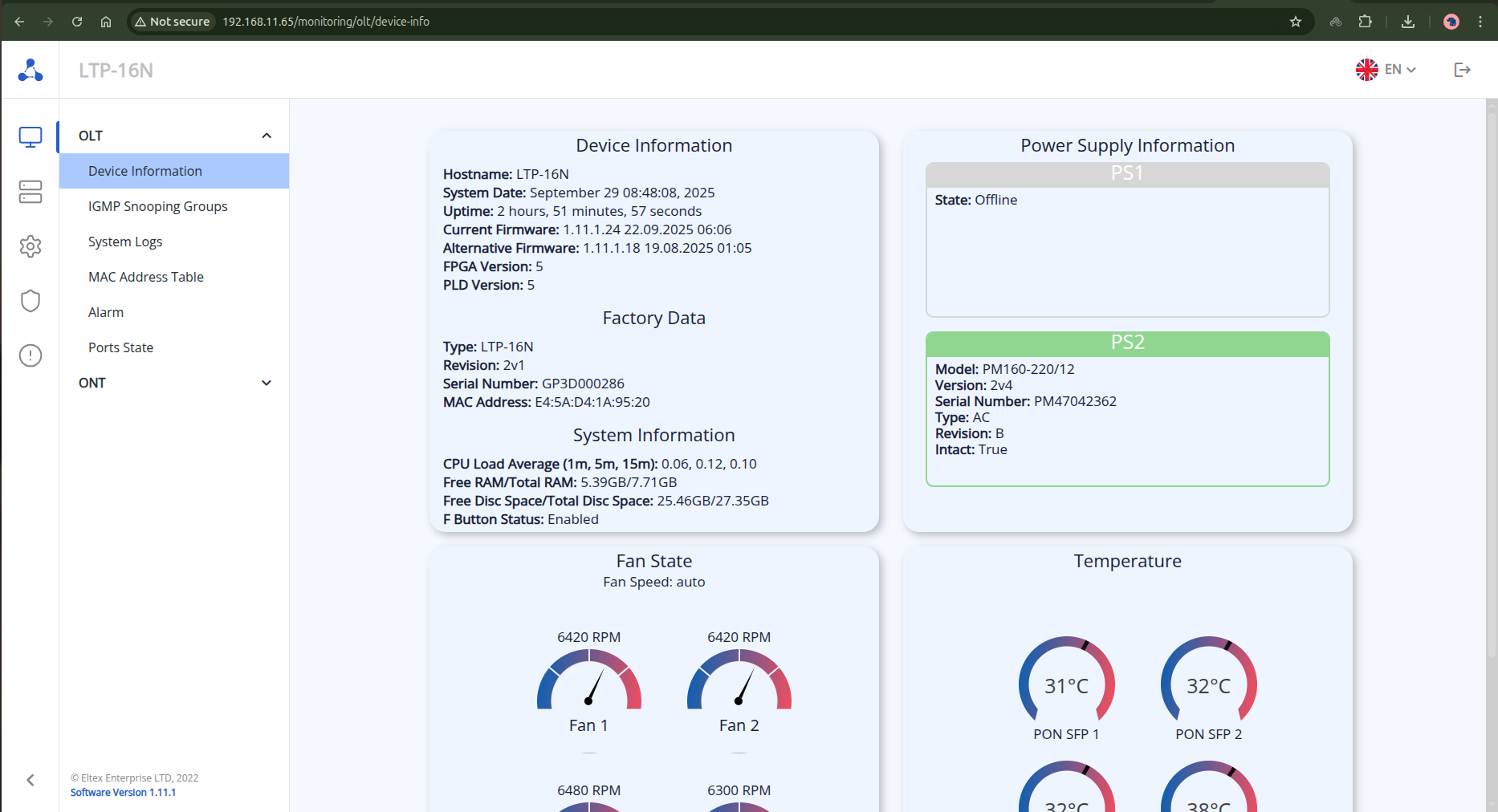1498x812 pixels.
Task: Click the exclamation alert circle icon
Action: click(31, 355)
